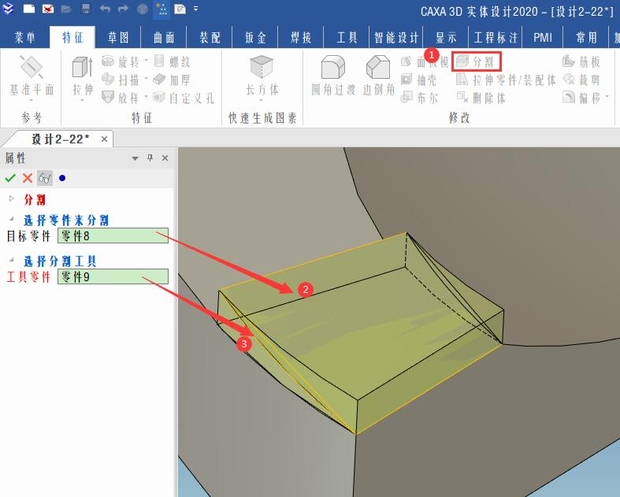Redo the last undone action
Viewport: 620px width, 497px height.
tap(123, 8)
